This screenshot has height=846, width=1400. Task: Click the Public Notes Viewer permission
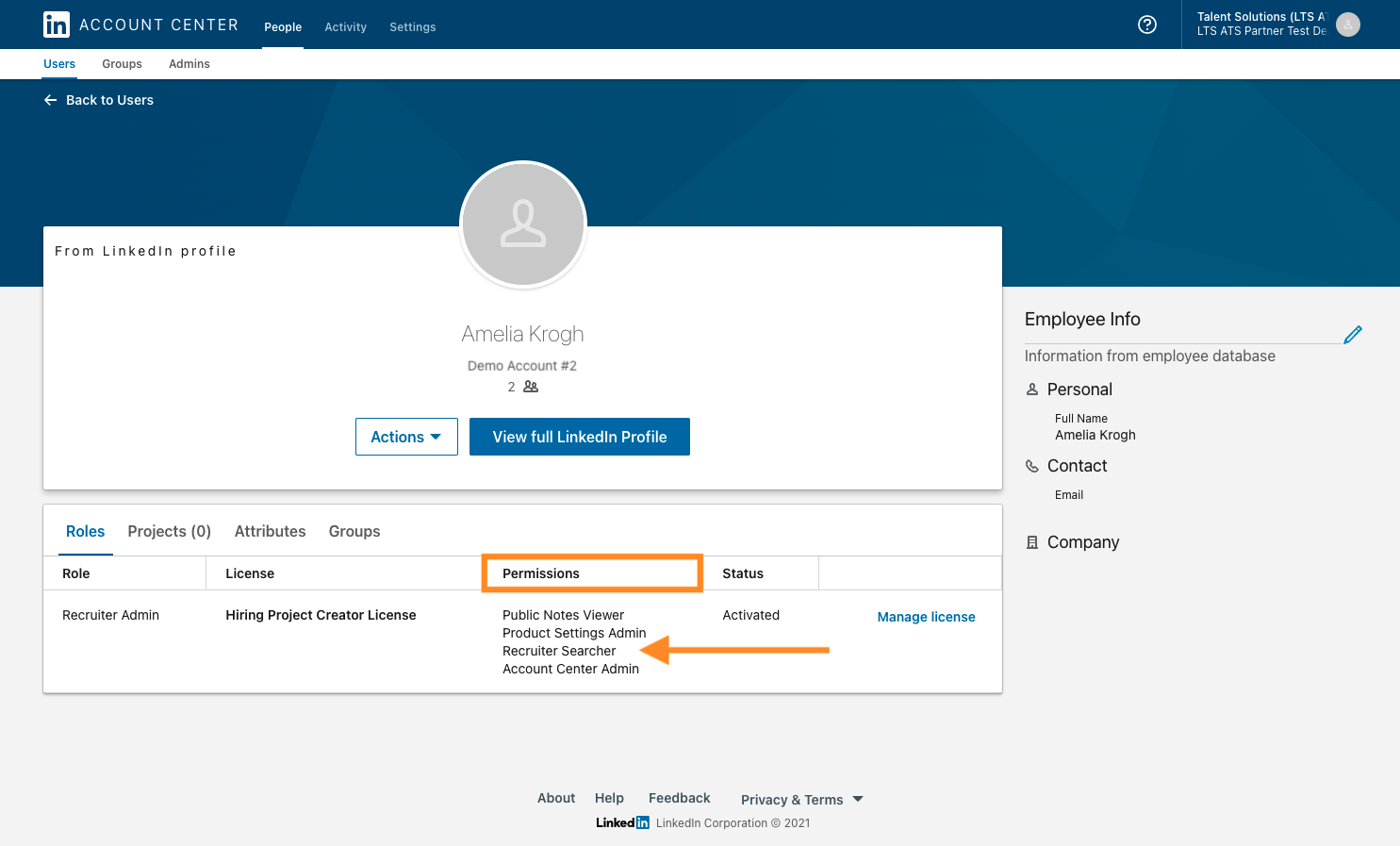[563, 615]
